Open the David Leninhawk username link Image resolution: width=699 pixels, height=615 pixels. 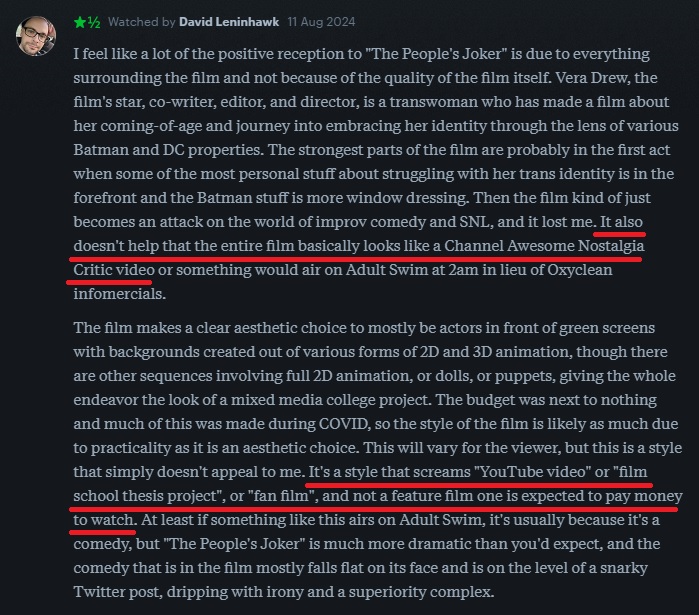(229, 22)
